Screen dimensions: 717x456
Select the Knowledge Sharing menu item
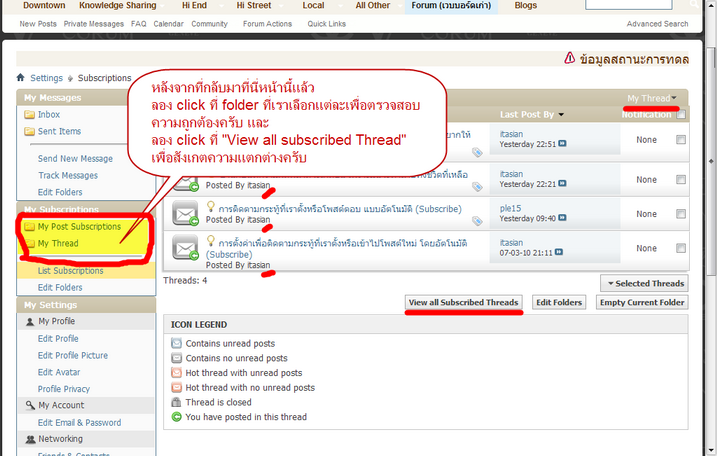coord(117,5)
